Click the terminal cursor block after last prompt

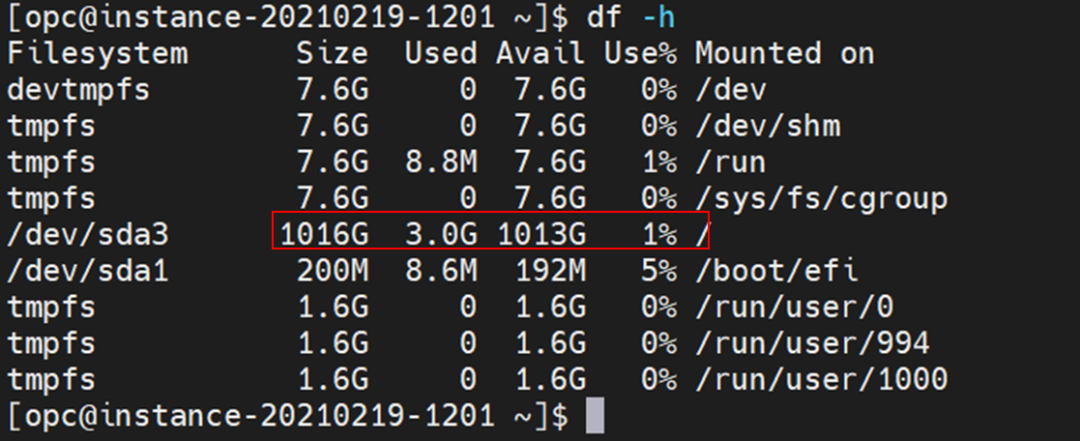595,416
